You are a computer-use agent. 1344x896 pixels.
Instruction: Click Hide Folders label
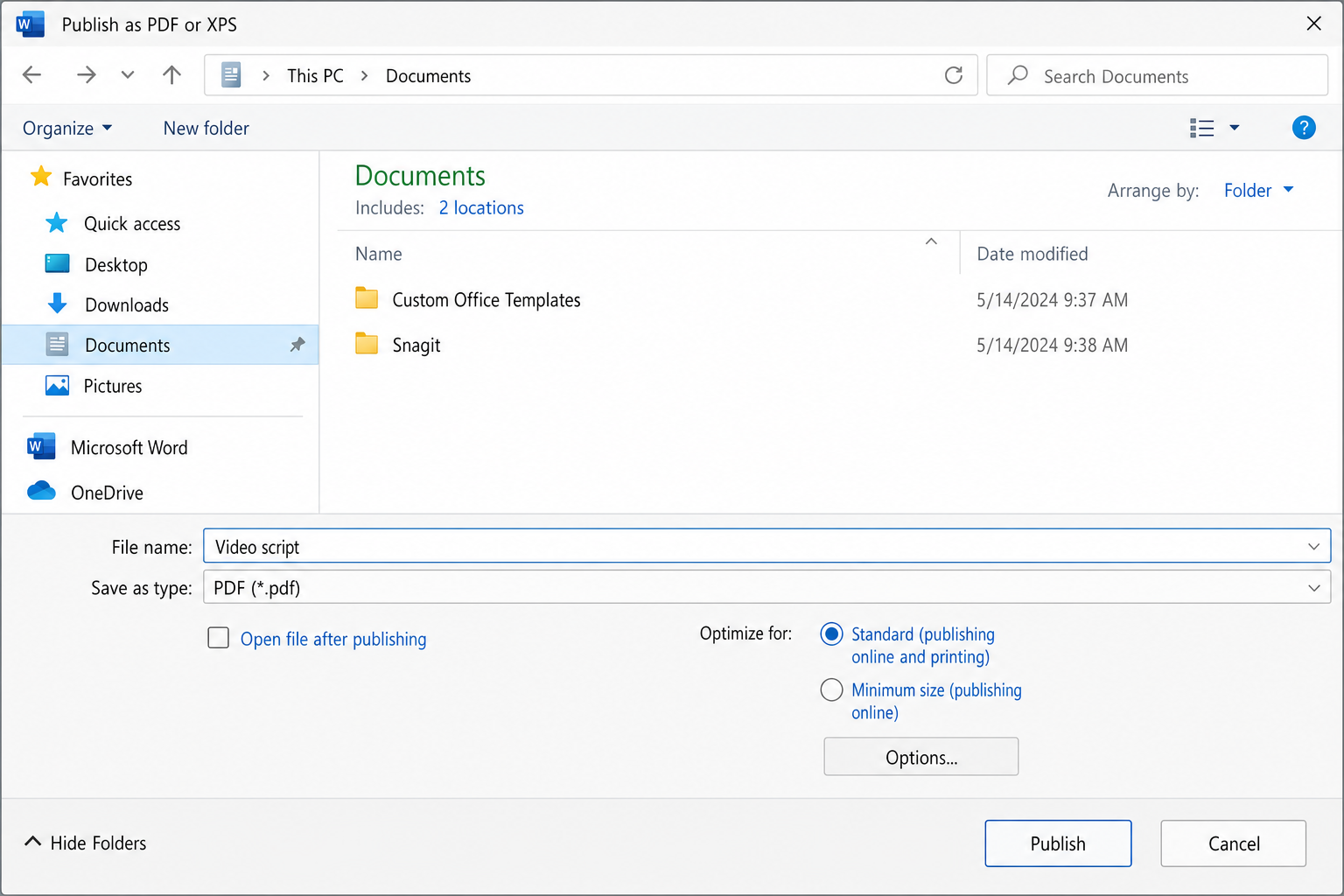pyautogui.click(x=98, y=843)
